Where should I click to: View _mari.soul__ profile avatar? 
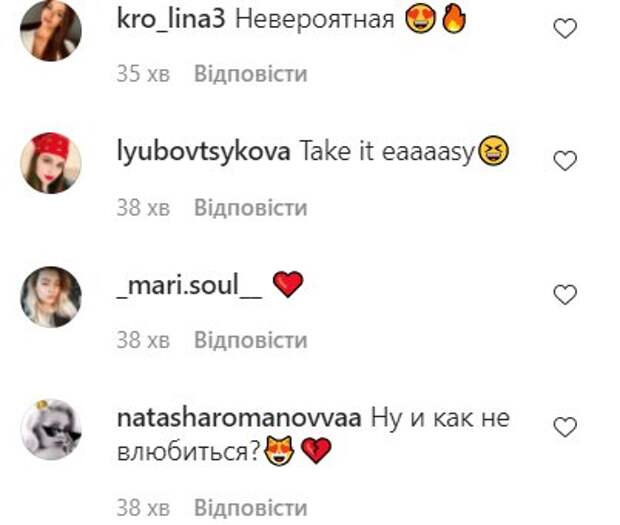(x=51, y=296)
